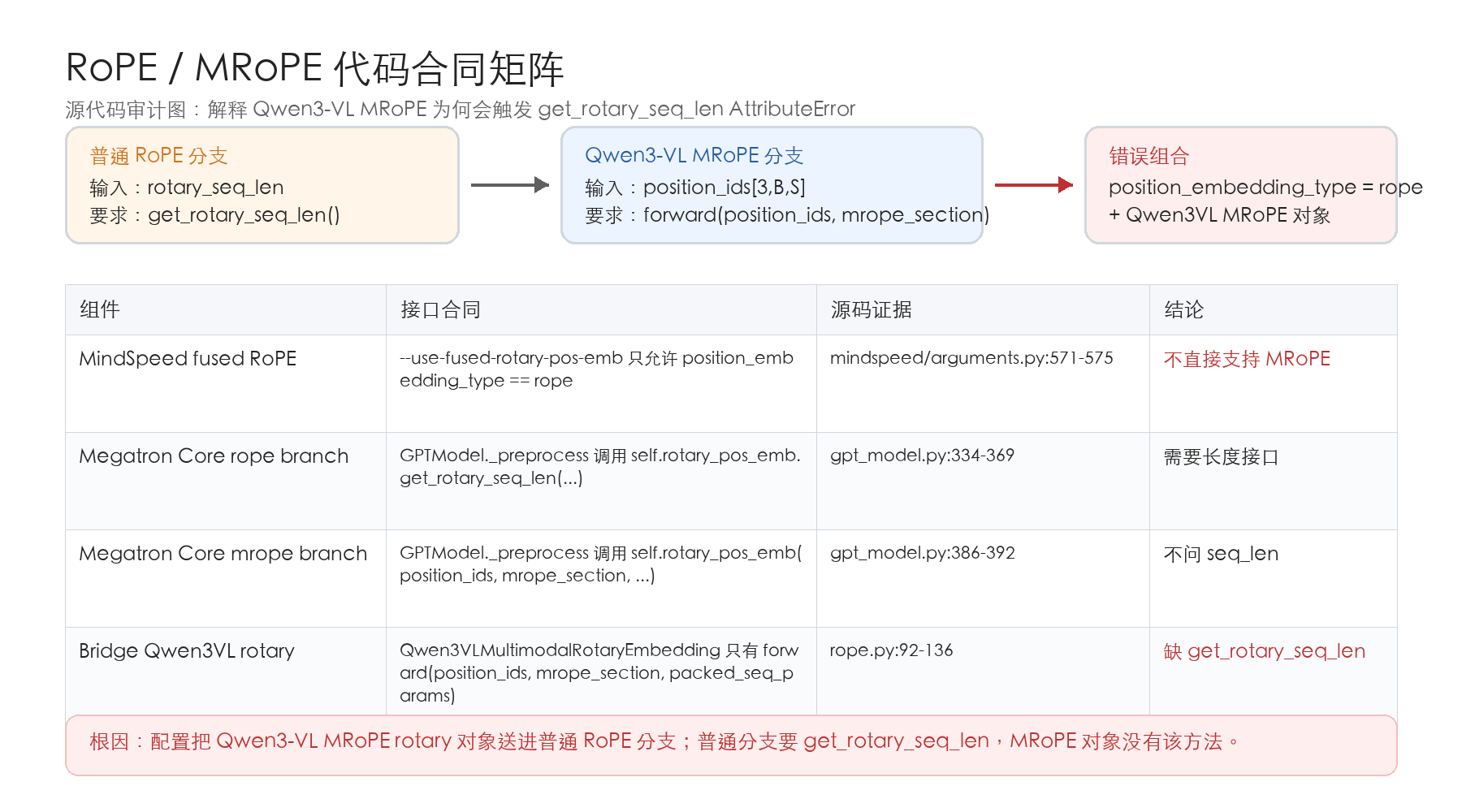Click the --use-fused-rotary-pos-emb contract cell
The image size is (1462, 812).
[x=601, y=383]
